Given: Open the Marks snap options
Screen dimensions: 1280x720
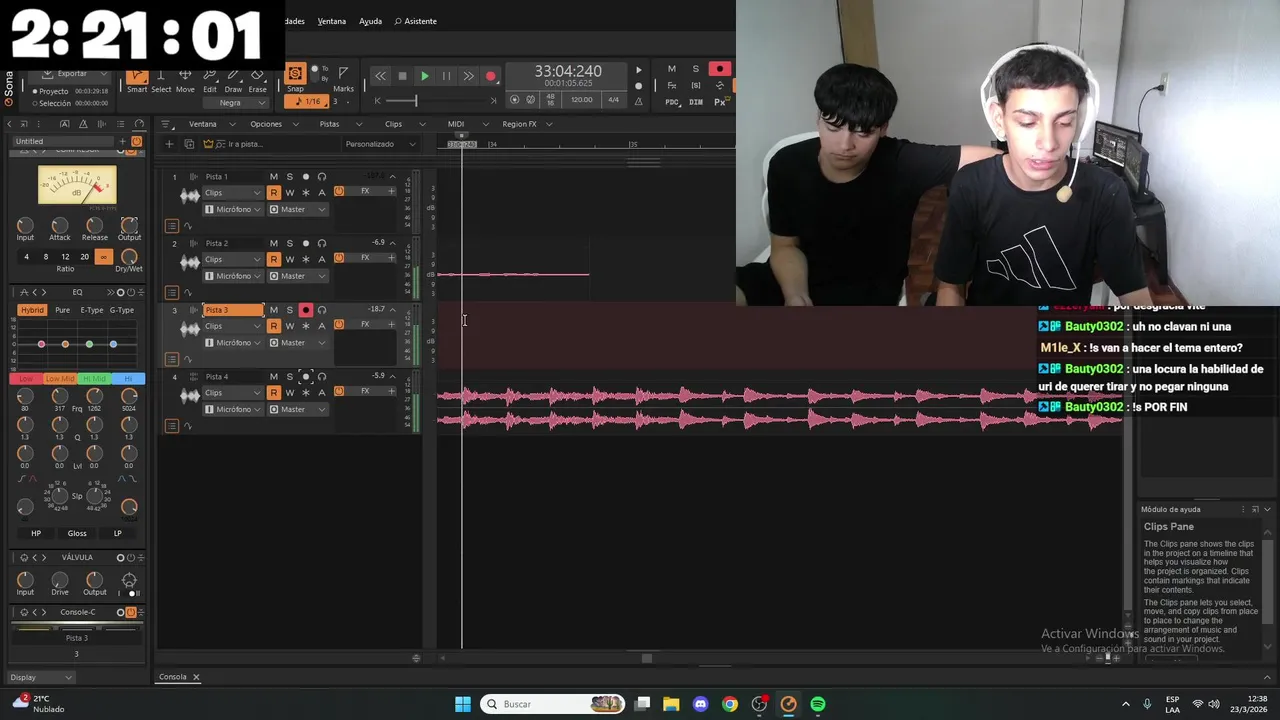Looking at the screenshot, I should [343, 79].
